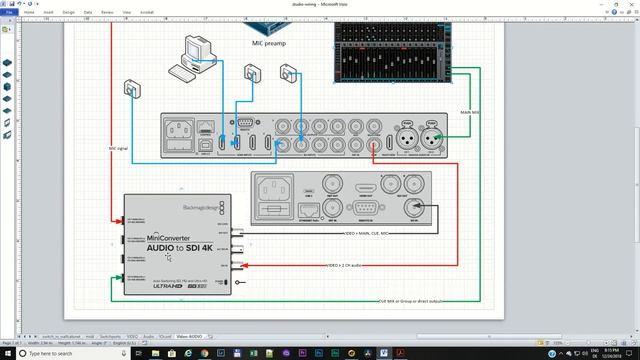Select the third cube-shaped stencil in the sidebar

point(7,87)
